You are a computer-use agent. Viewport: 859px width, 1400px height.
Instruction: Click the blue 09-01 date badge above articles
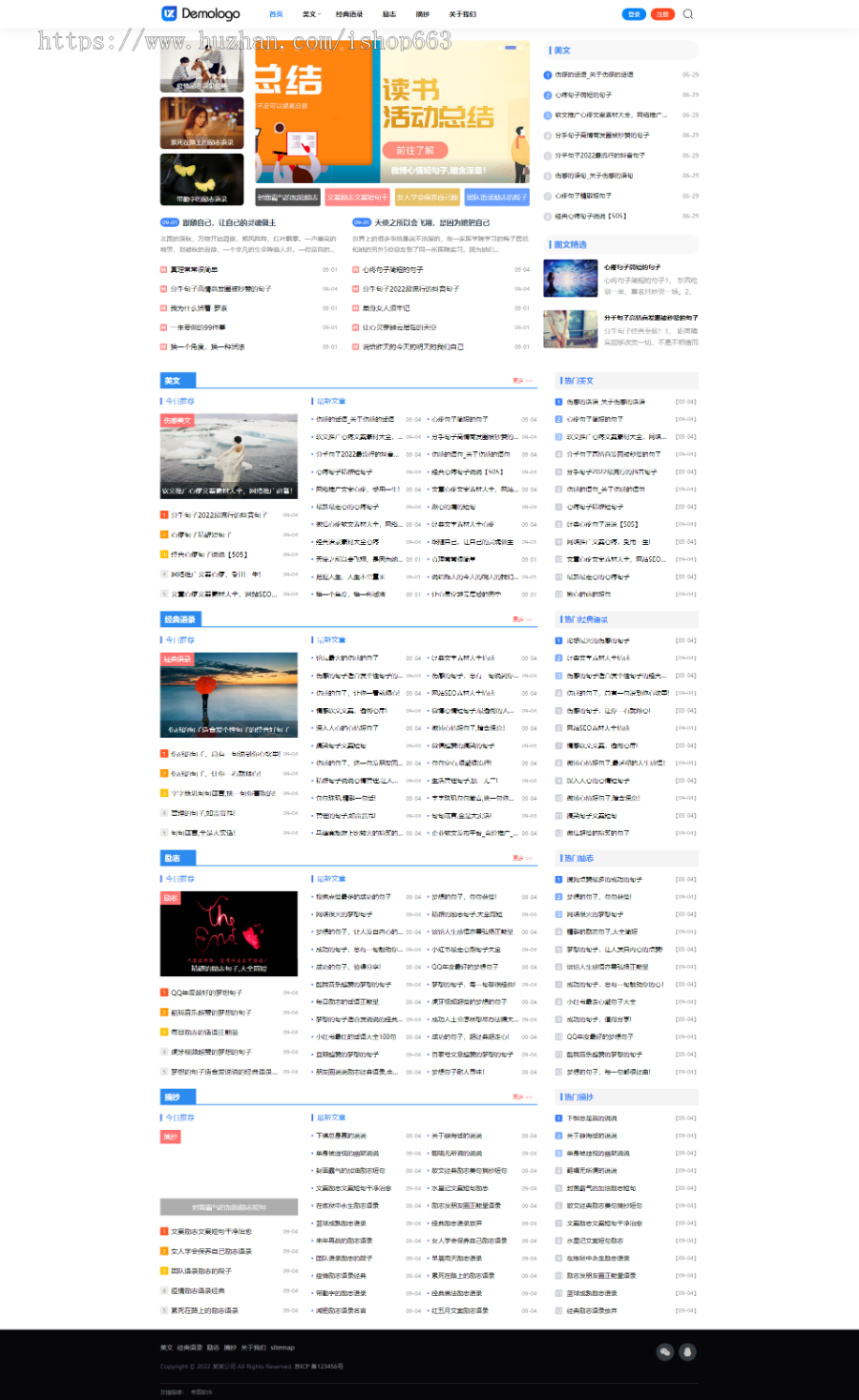pyautogui.click(x=170, y=222)
